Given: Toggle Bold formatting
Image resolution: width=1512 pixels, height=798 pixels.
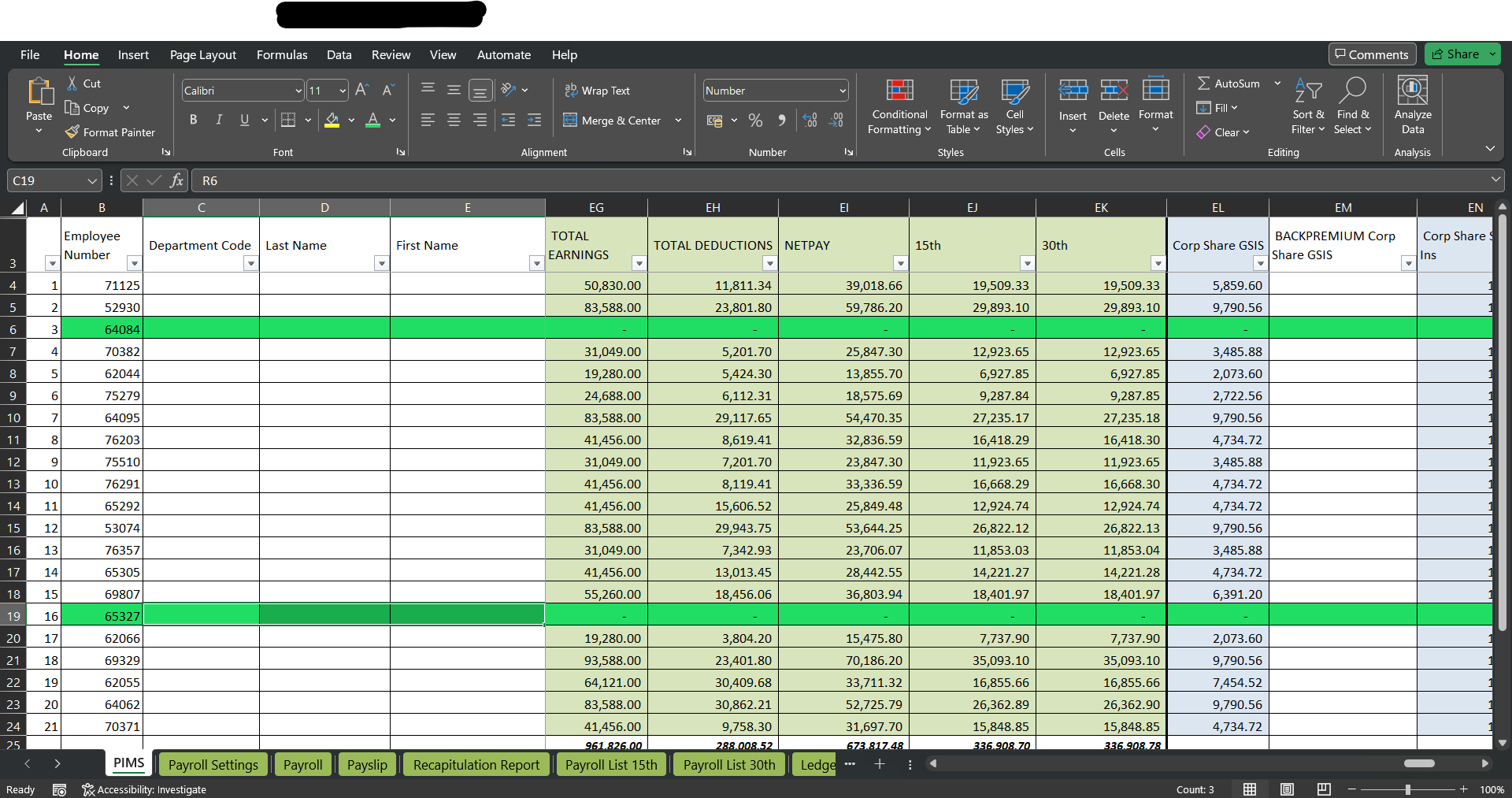Looking at the screenshot, I should coord(193,120).
